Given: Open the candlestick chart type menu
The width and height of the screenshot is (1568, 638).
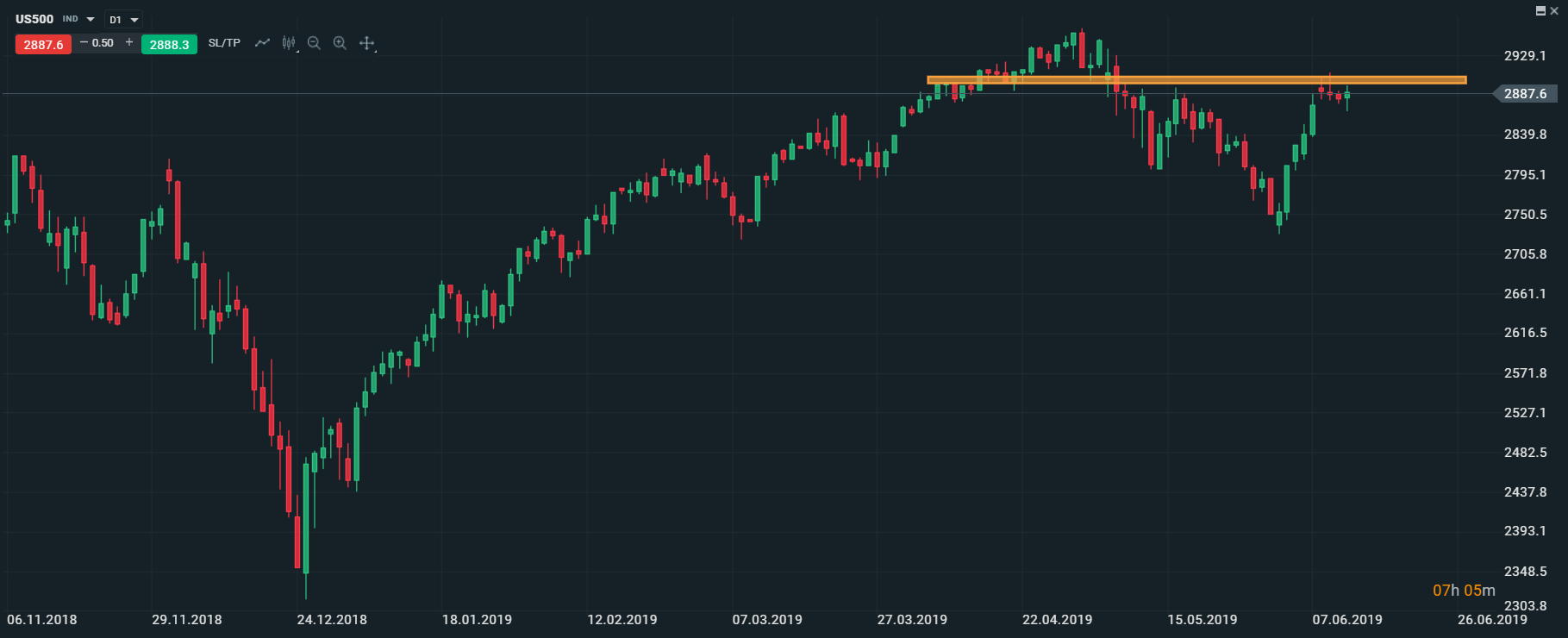Looking at the screenshot, I should click(x=289, y=43).
